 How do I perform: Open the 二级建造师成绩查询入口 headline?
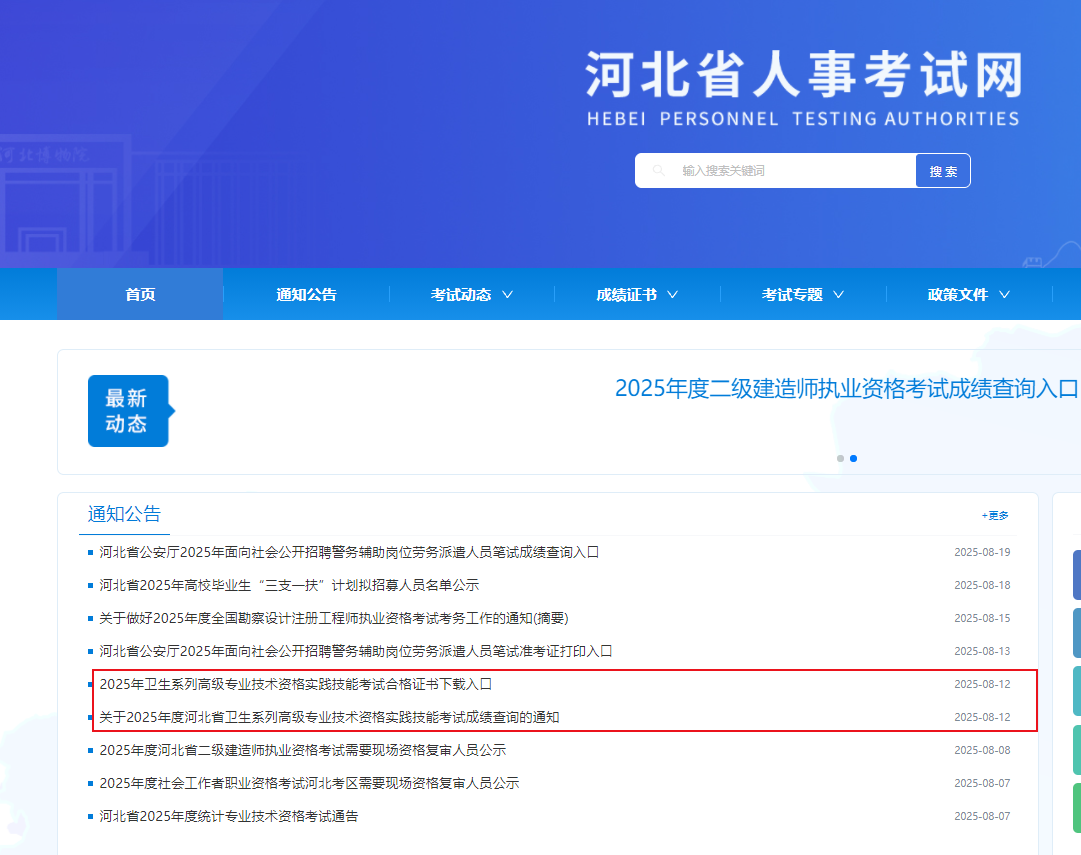[x=846, y=388]
